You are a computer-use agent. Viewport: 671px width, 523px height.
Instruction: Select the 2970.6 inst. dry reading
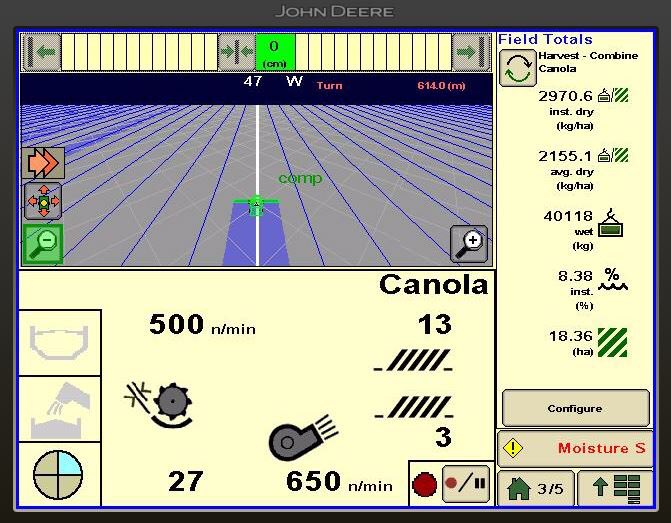(566, 96)
